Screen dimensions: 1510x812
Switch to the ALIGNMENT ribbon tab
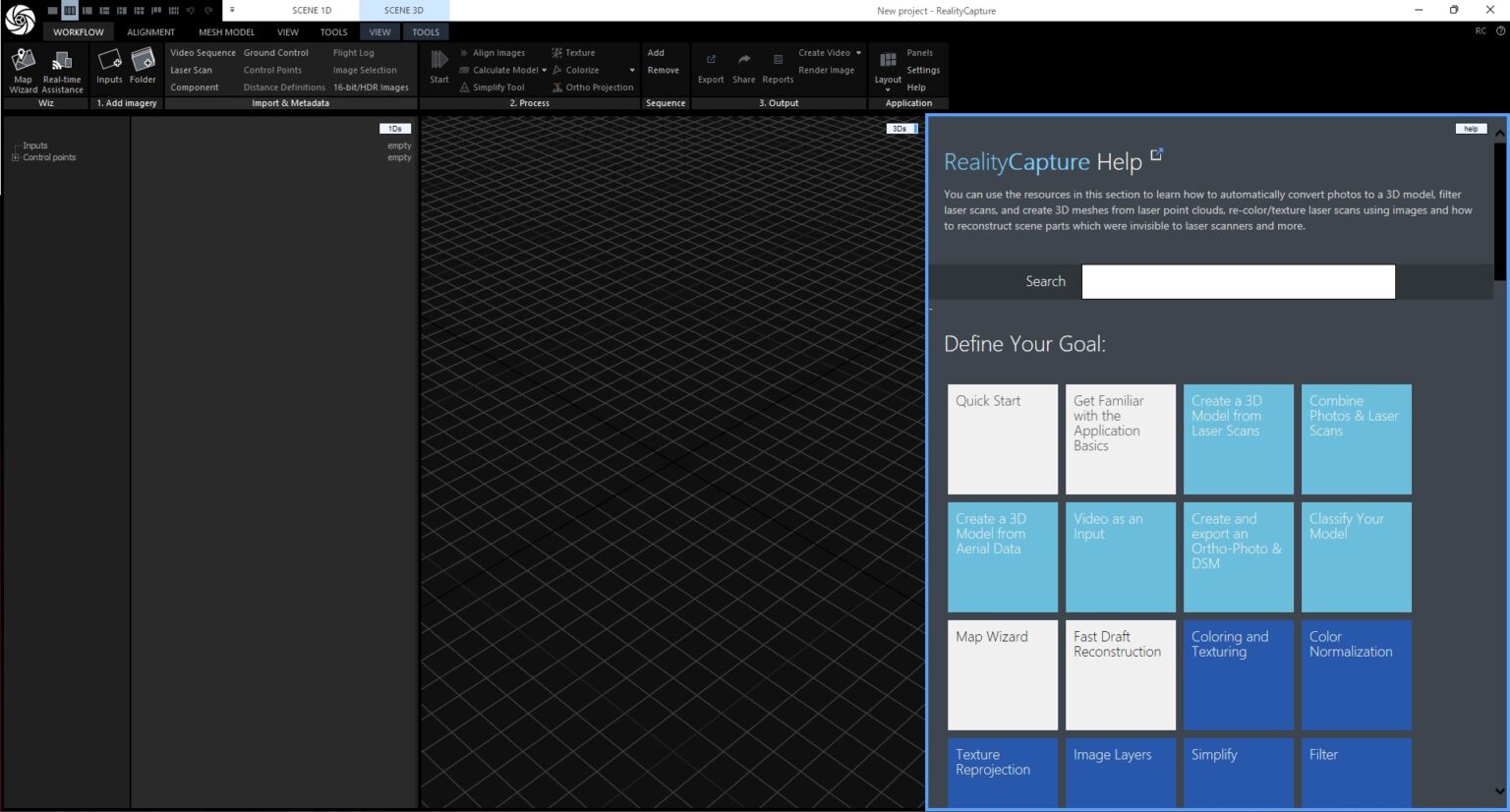coord(150,32)
